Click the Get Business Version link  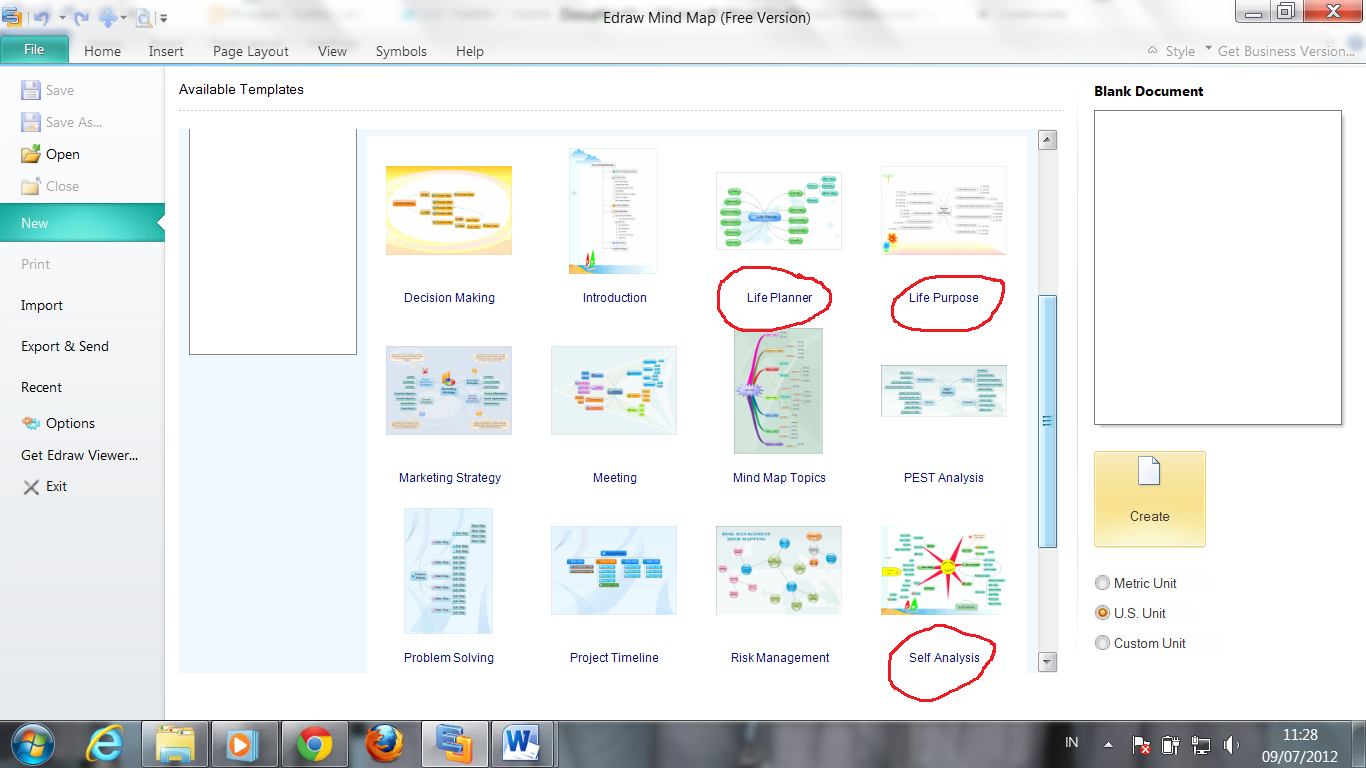click(x=1287, y=51)
